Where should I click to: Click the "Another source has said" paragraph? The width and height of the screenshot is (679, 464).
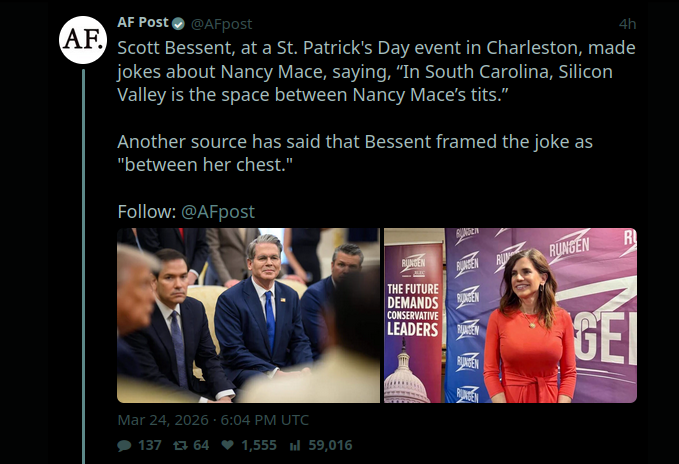376,152
